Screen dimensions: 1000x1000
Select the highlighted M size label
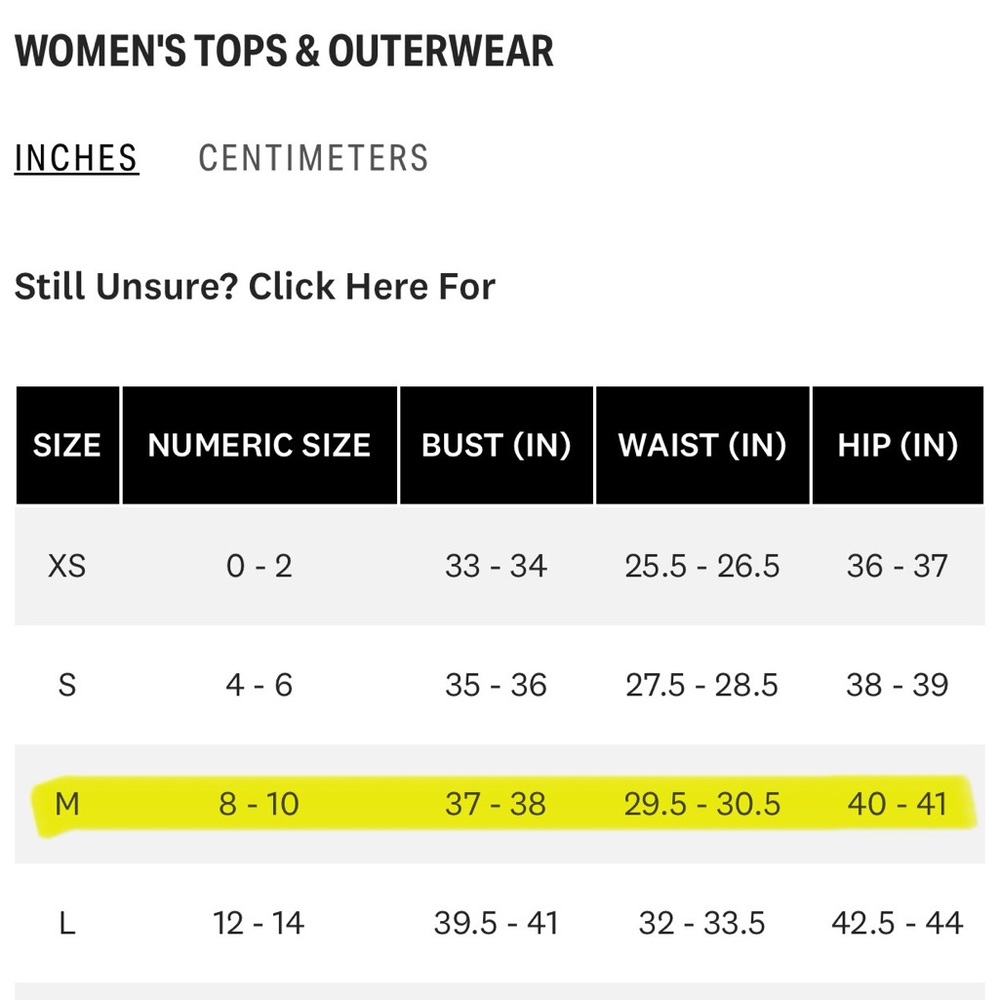tap(67, 804)
